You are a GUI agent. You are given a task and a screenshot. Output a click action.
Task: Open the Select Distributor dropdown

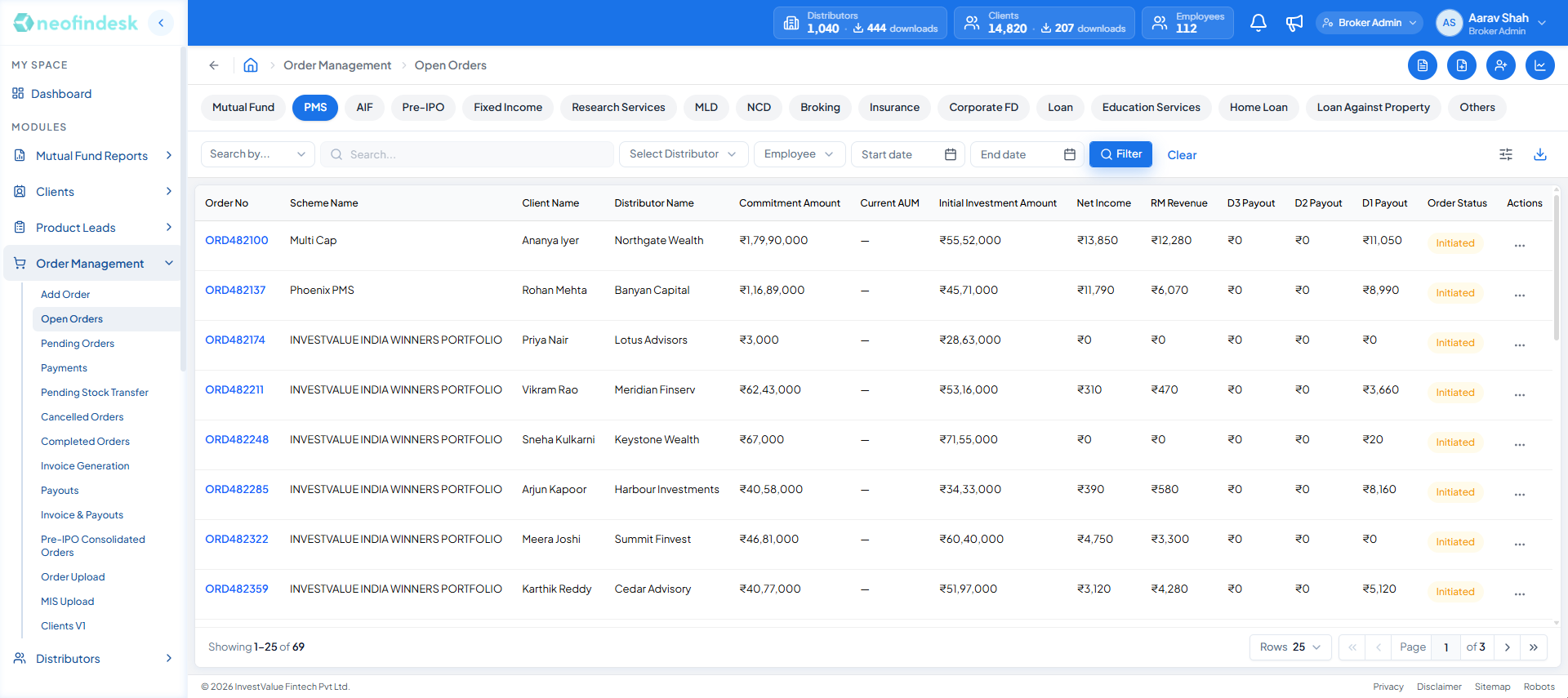tap(684, 154)
